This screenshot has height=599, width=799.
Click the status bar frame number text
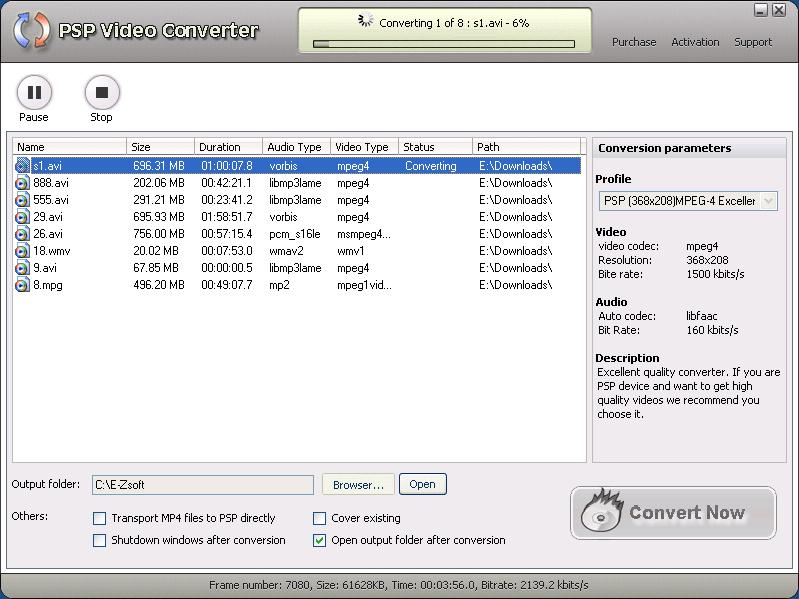coord(260,585)
